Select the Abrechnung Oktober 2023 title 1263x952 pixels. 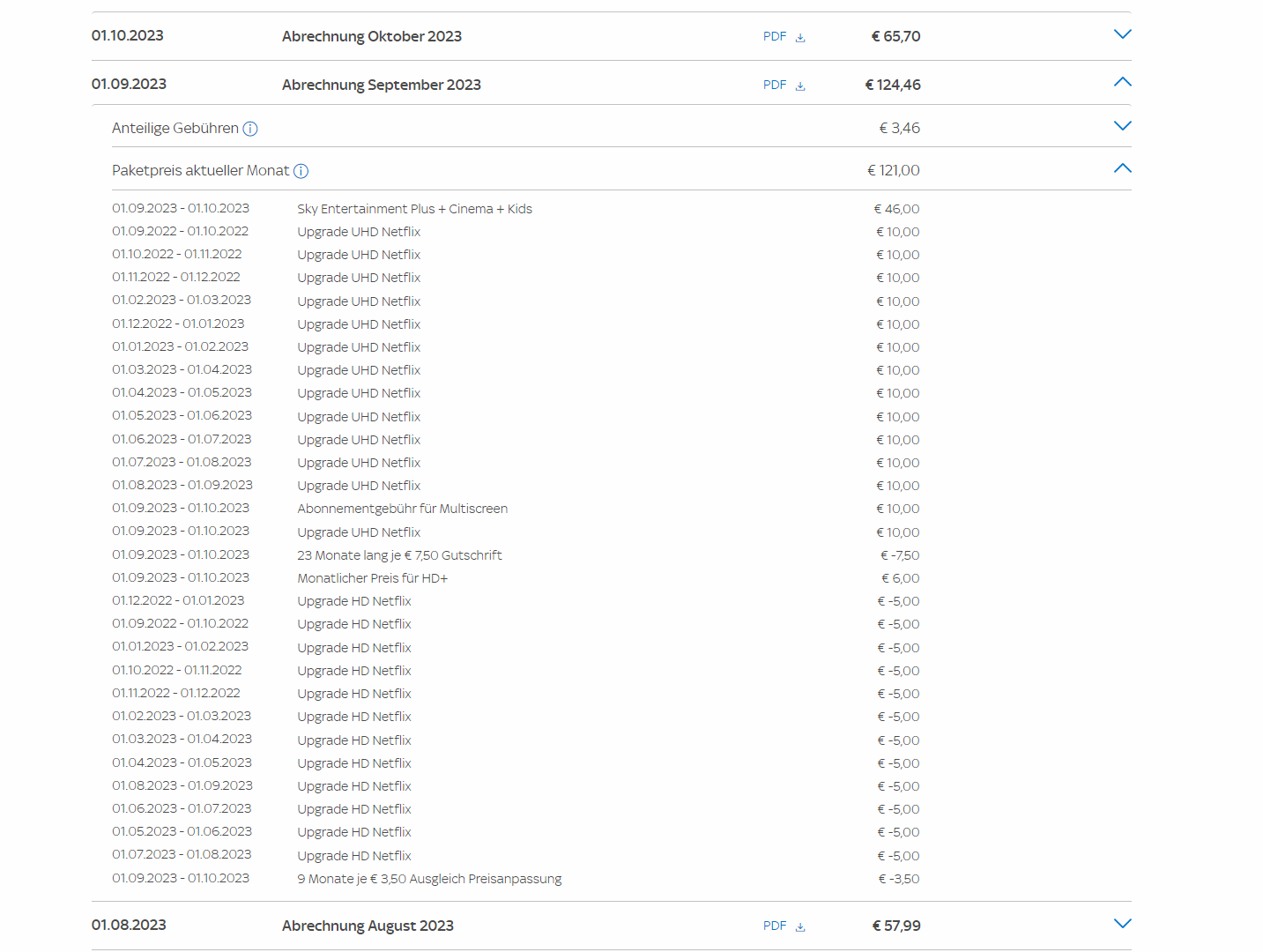pyautogui.click(x=371, y=36)
